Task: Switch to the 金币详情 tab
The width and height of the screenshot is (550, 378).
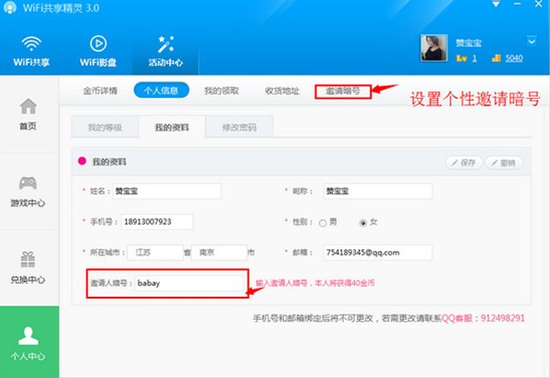Action: [100, 91]
